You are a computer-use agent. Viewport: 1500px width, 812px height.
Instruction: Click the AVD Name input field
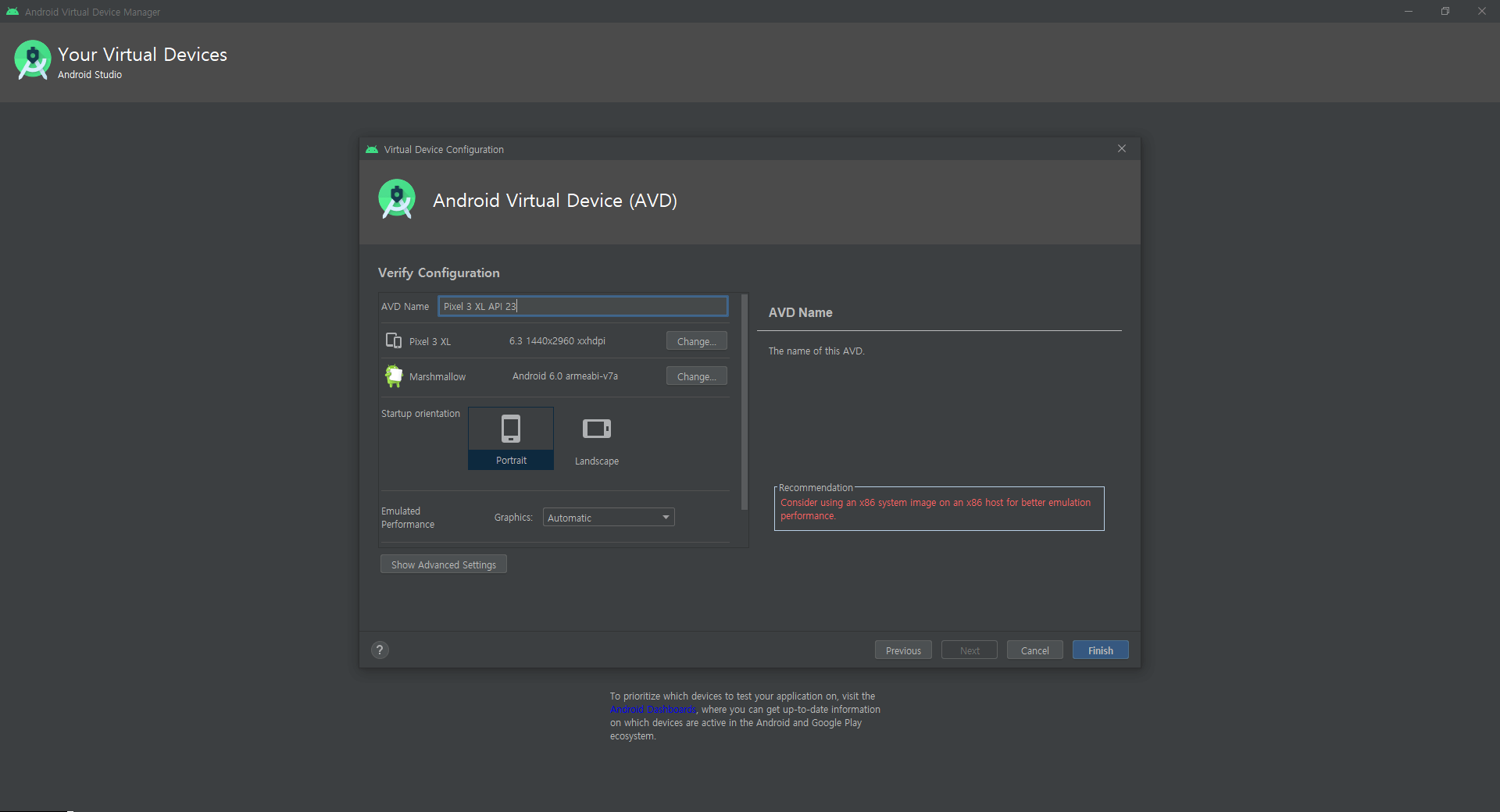583,306
